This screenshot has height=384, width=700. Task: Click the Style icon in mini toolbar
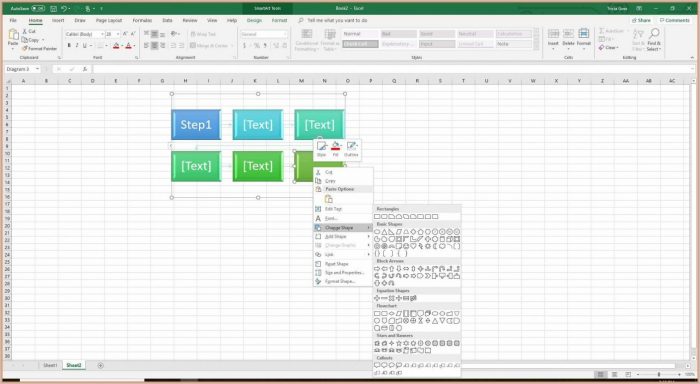point(321,146)
